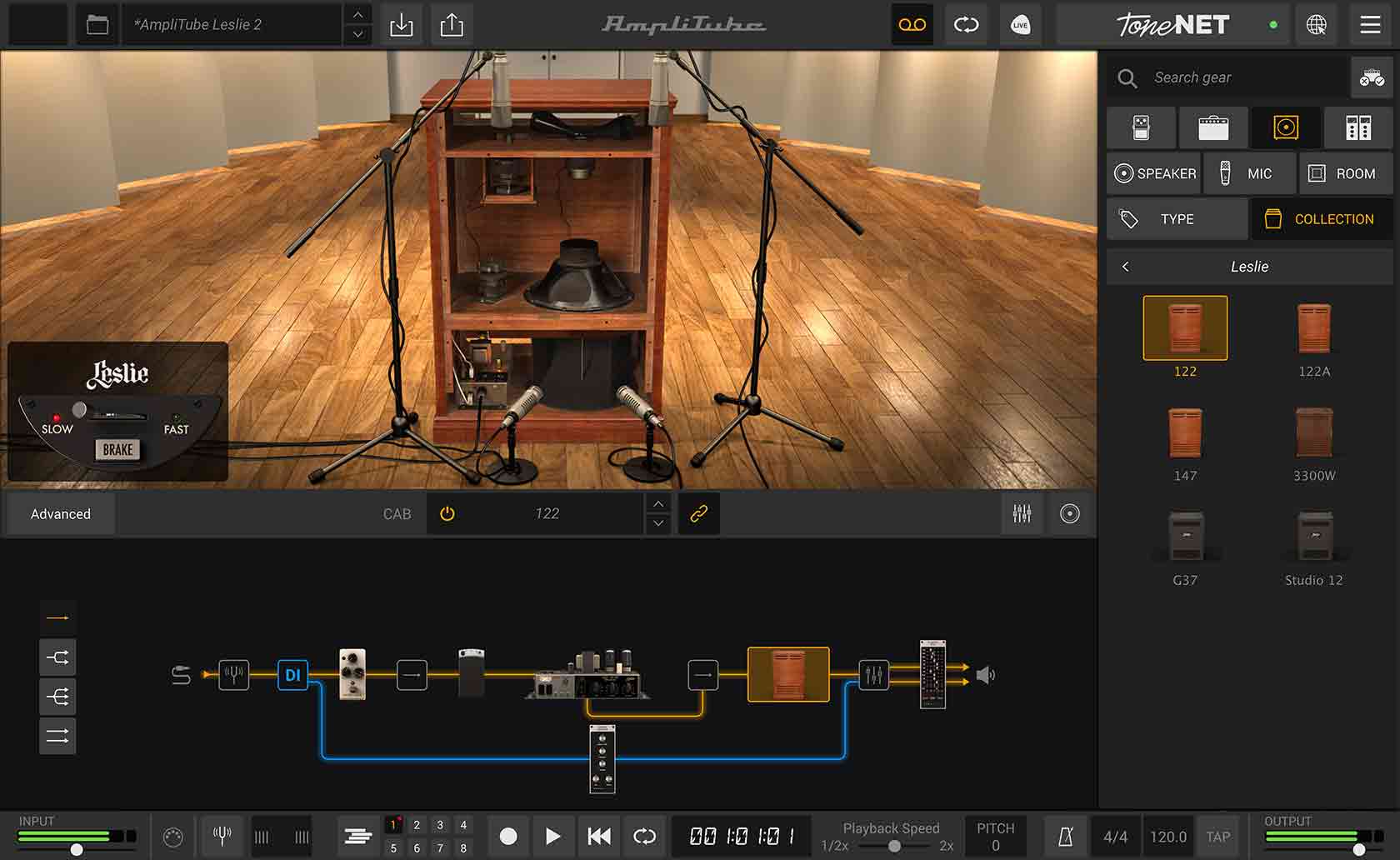This screenshot has width=1400, height=860.
Task: Click the chain input S icon
Action: pos(181,675)
